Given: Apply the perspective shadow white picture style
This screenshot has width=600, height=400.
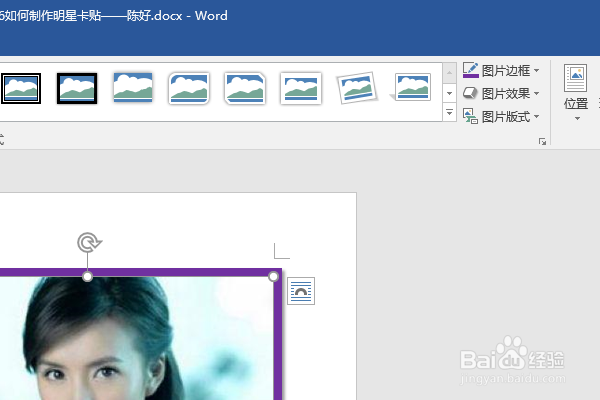Looking at the screenshot, I should coord(411,88).
